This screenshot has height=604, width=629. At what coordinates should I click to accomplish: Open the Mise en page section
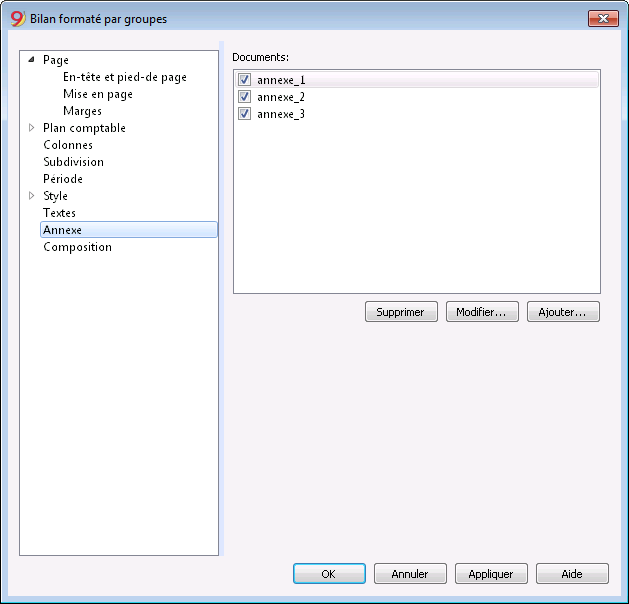(98, 94)
